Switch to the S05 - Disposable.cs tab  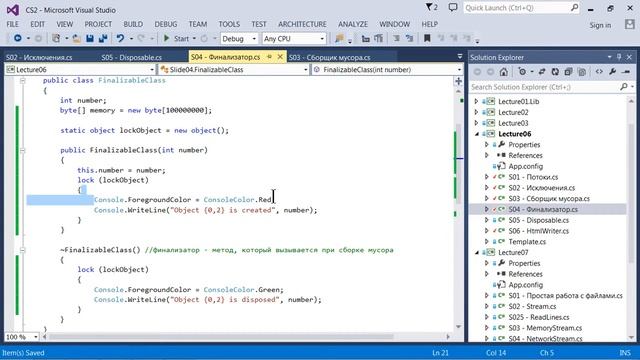pos(131,57)
